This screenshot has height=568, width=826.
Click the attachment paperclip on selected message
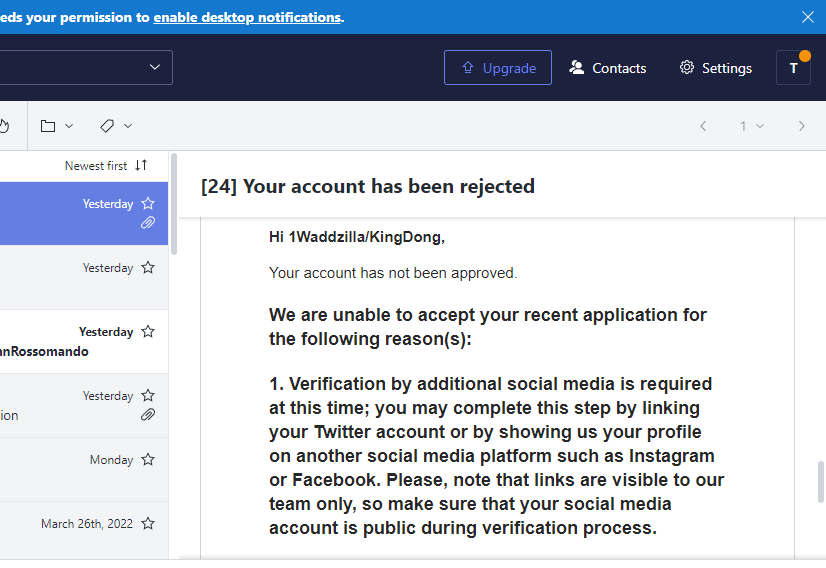pyautogui.click(x=148, y=223)
